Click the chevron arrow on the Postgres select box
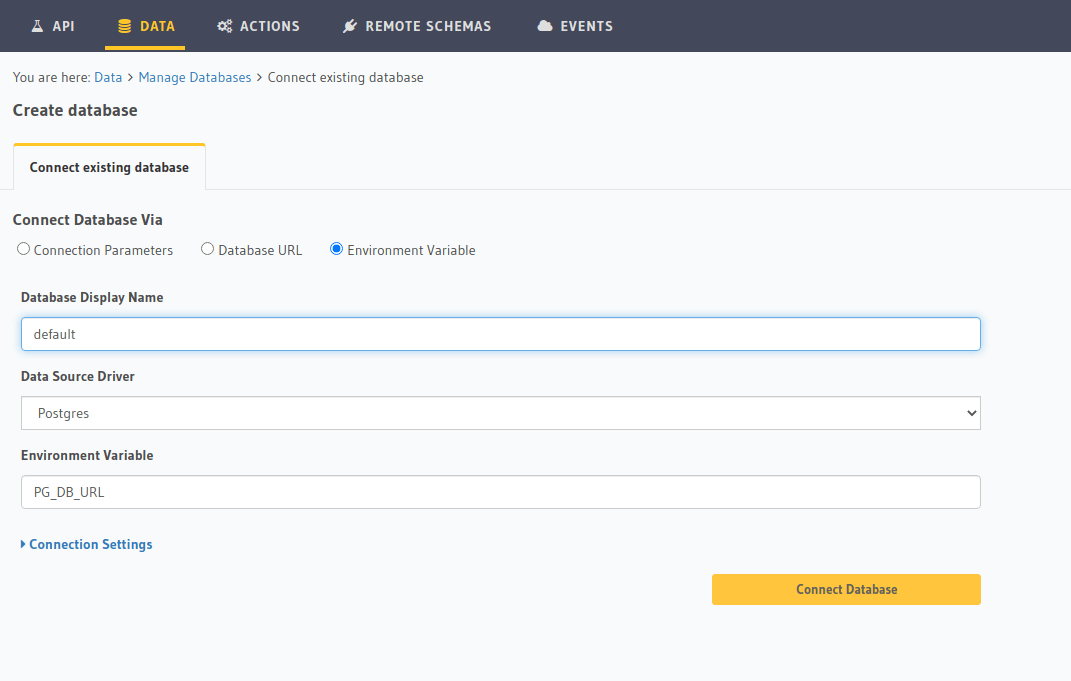 970,413
